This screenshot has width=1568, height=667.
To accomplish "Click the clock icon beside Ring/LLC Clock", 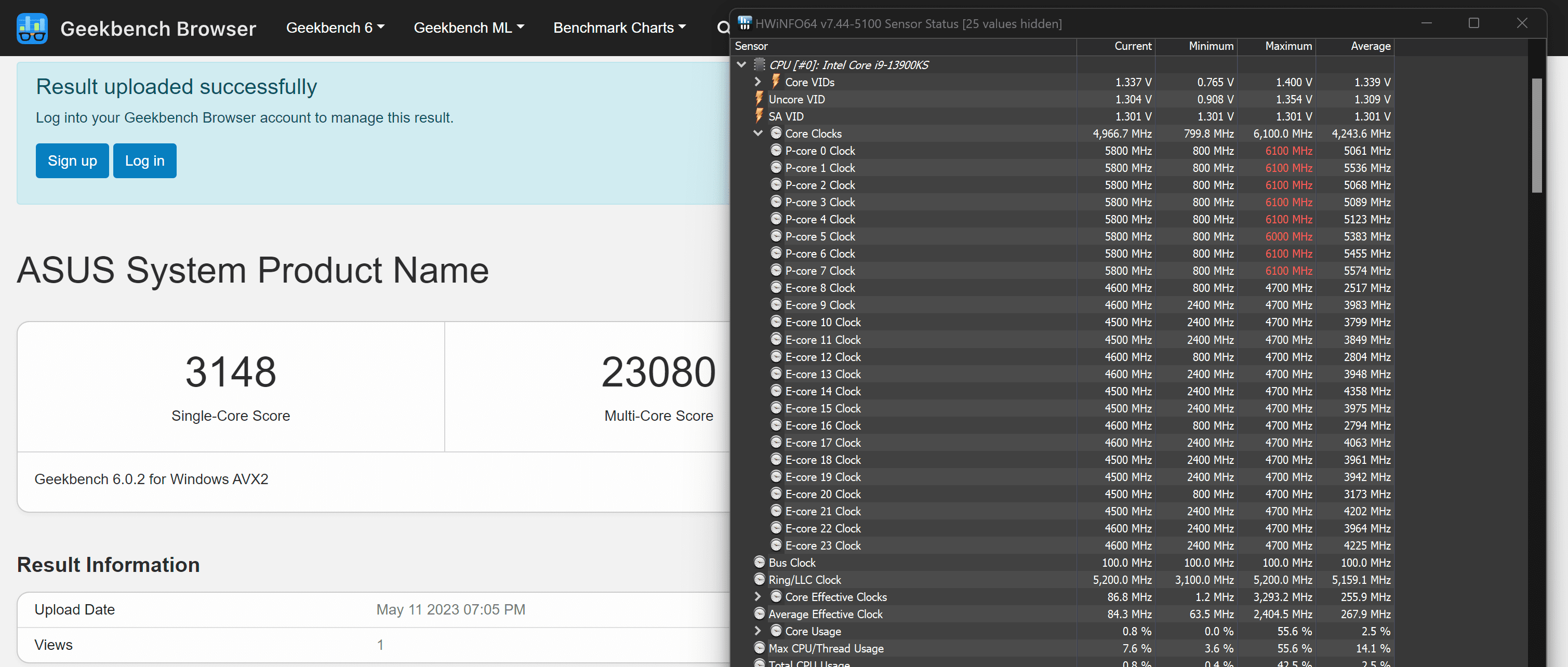I will tap(759, 579).
